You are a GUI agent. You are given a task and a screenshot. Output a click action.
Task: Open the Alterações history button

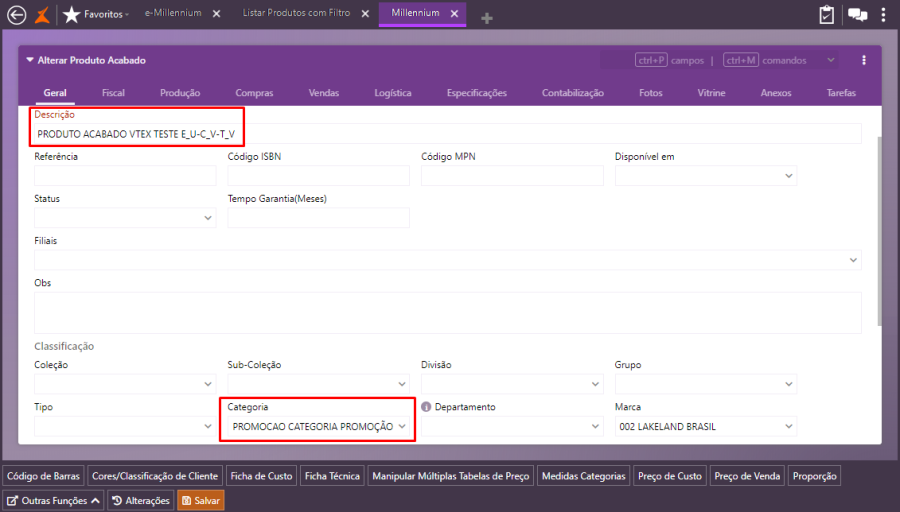tap(141, 501)
